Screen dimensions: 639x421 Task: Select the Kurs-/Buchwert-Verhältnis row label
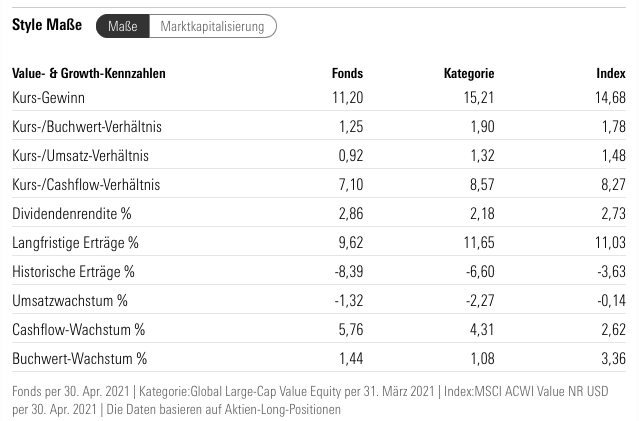87,127
